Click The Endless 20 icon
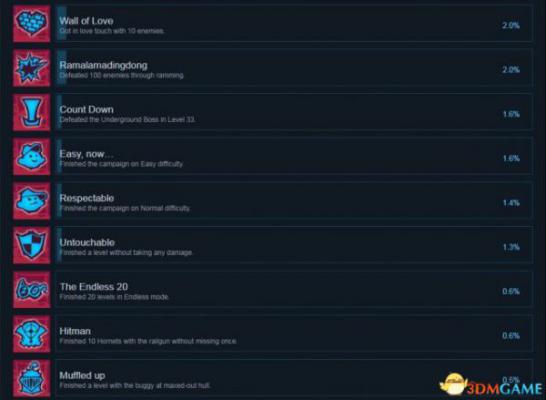 [31, 290]
